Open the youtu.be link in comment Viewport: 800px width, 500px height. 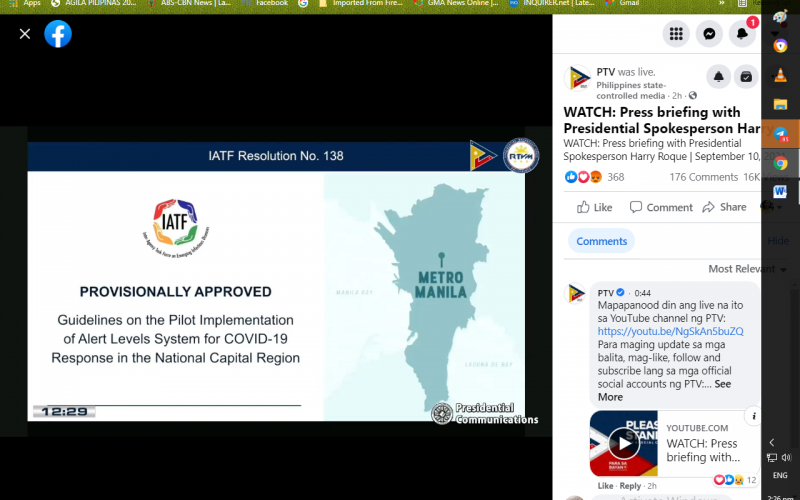pyautogui.click(x=670, y=331)
